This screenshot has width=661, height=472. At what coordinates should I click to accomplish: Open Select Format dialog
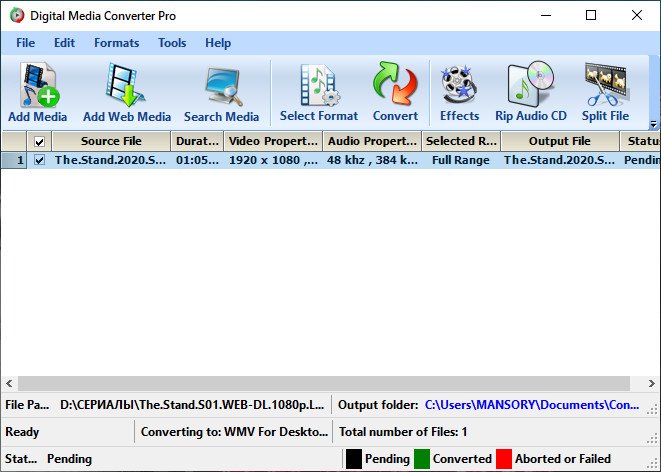coord(319,92)
